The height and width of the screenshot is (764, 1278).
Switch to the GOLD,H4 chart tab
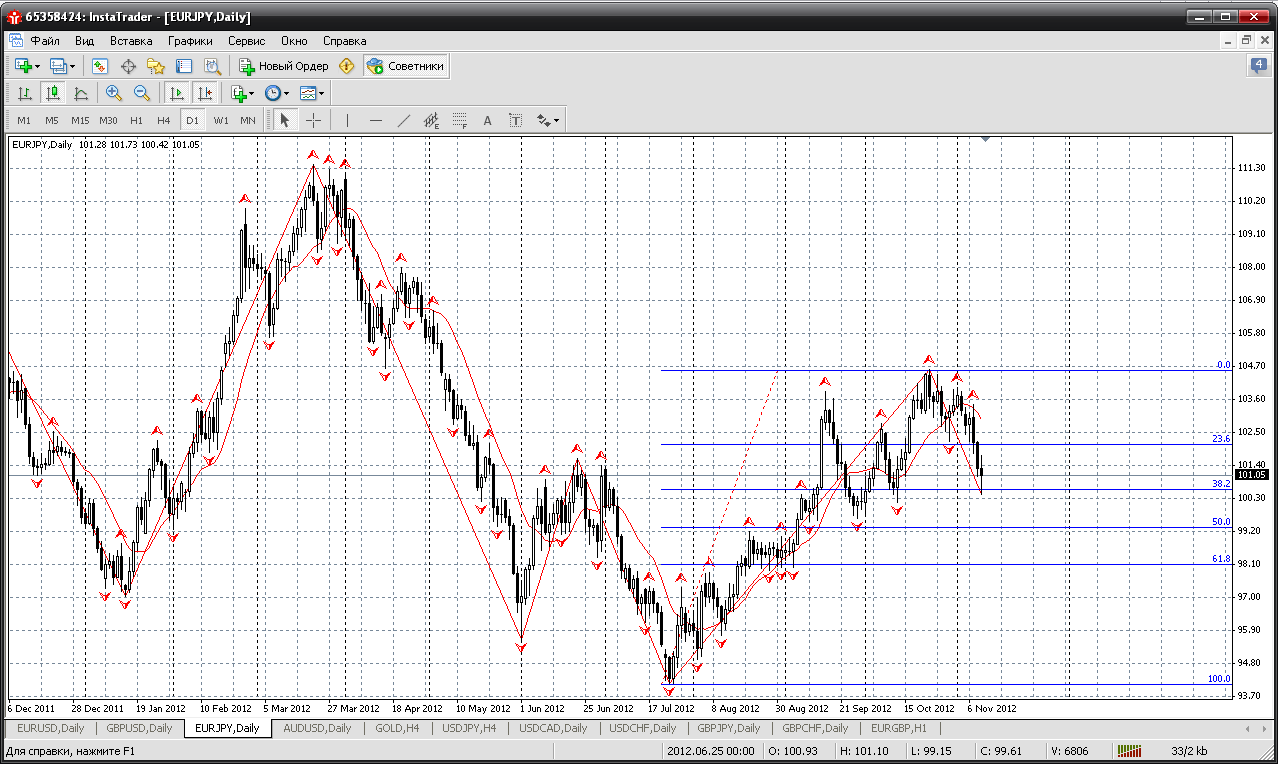click(396, 728)
